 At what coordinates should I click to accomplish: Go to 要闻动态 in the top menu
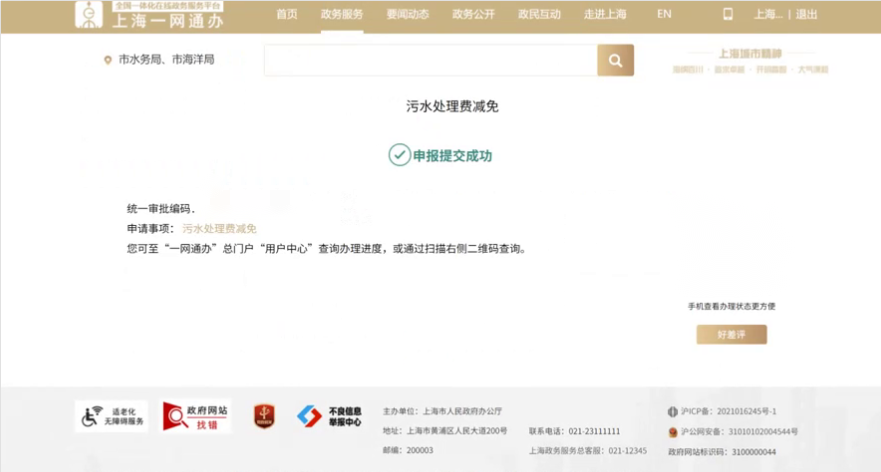pos(407,14)
